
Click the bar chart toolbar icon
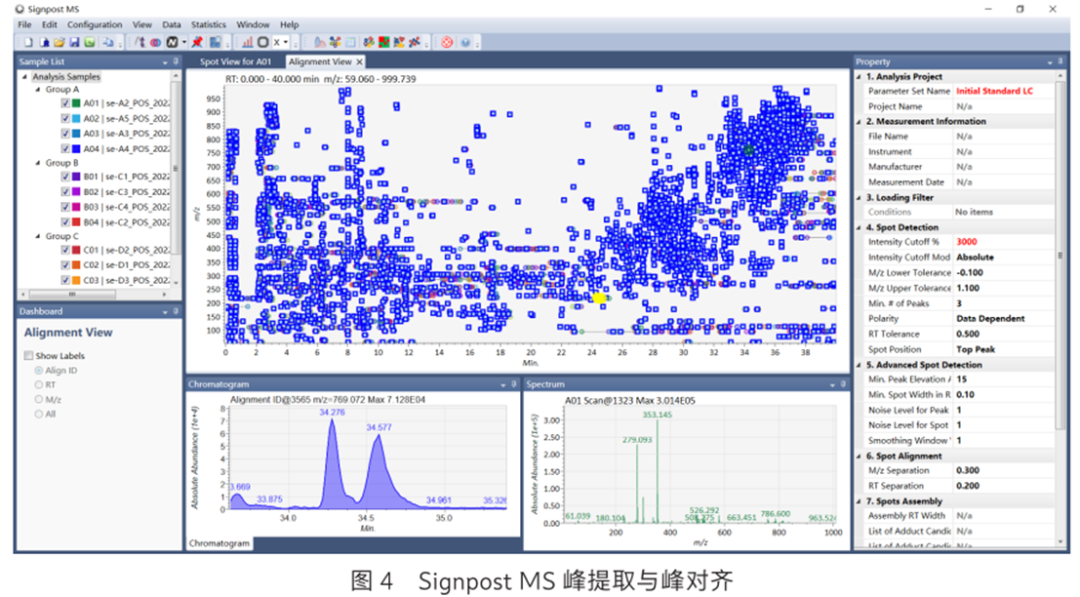coord(247,42)
